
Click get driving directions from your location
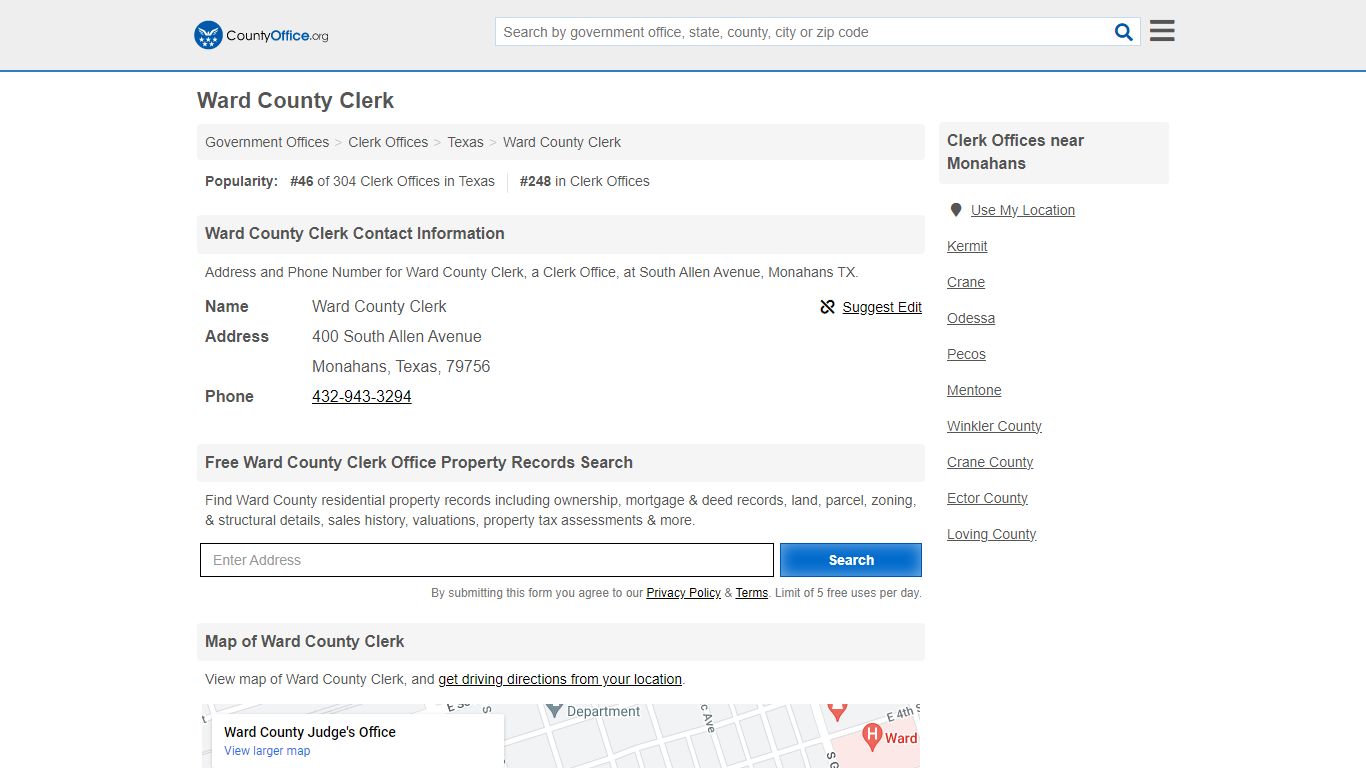pyautogui.click(x=560, y=679)
